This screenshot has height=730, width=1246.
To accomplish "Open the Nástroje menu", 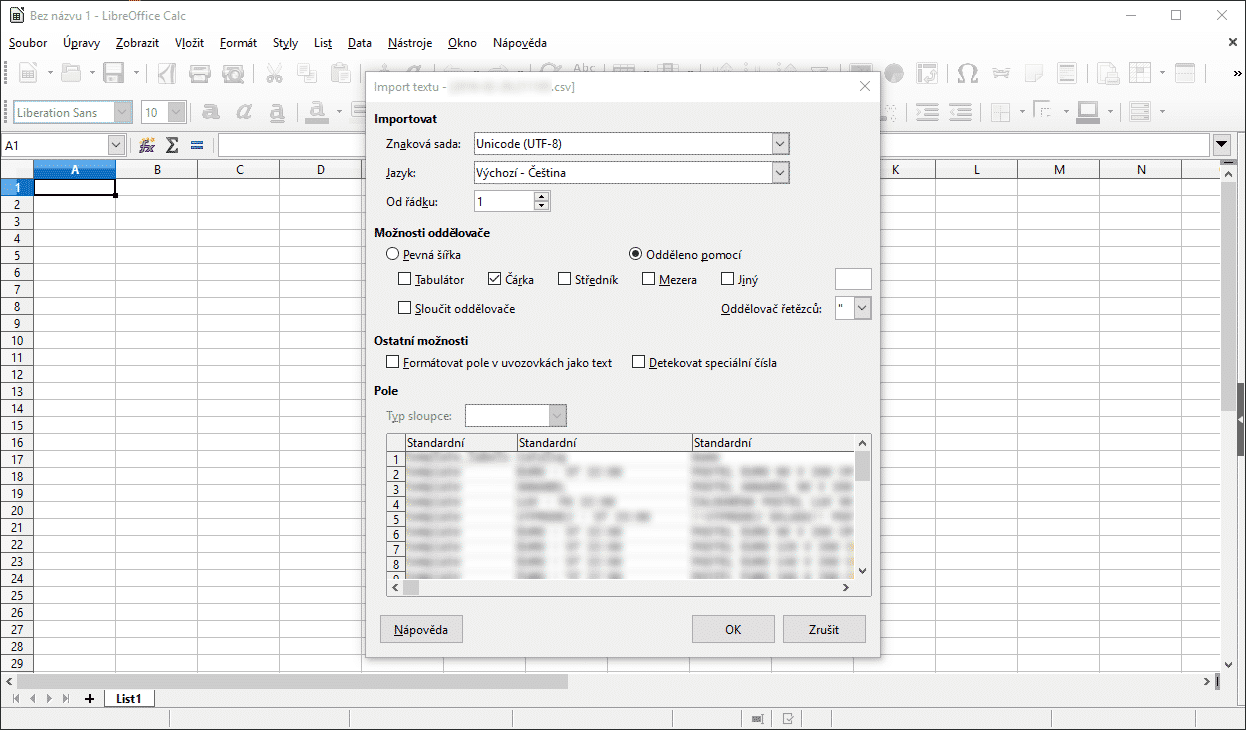I will click(410, 43).
